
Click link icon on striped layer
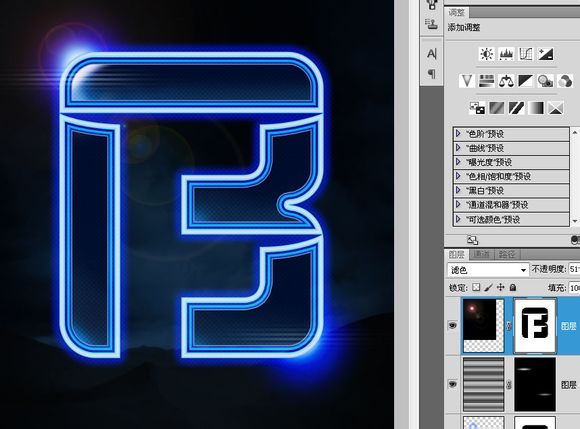coord(509,385)
